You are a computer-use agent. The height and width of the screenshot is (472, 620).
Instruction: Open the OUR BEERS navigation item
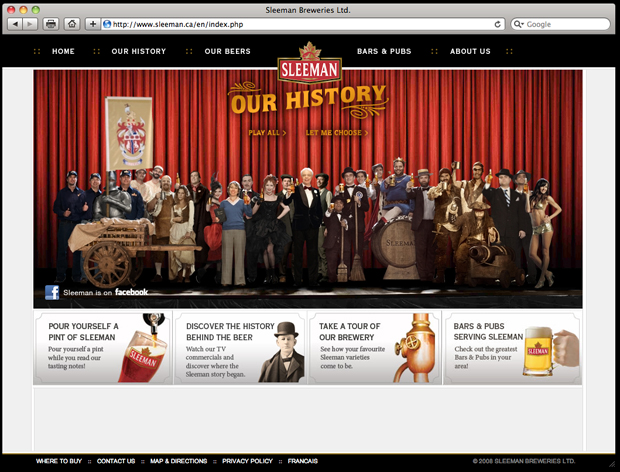coord(227,51)
